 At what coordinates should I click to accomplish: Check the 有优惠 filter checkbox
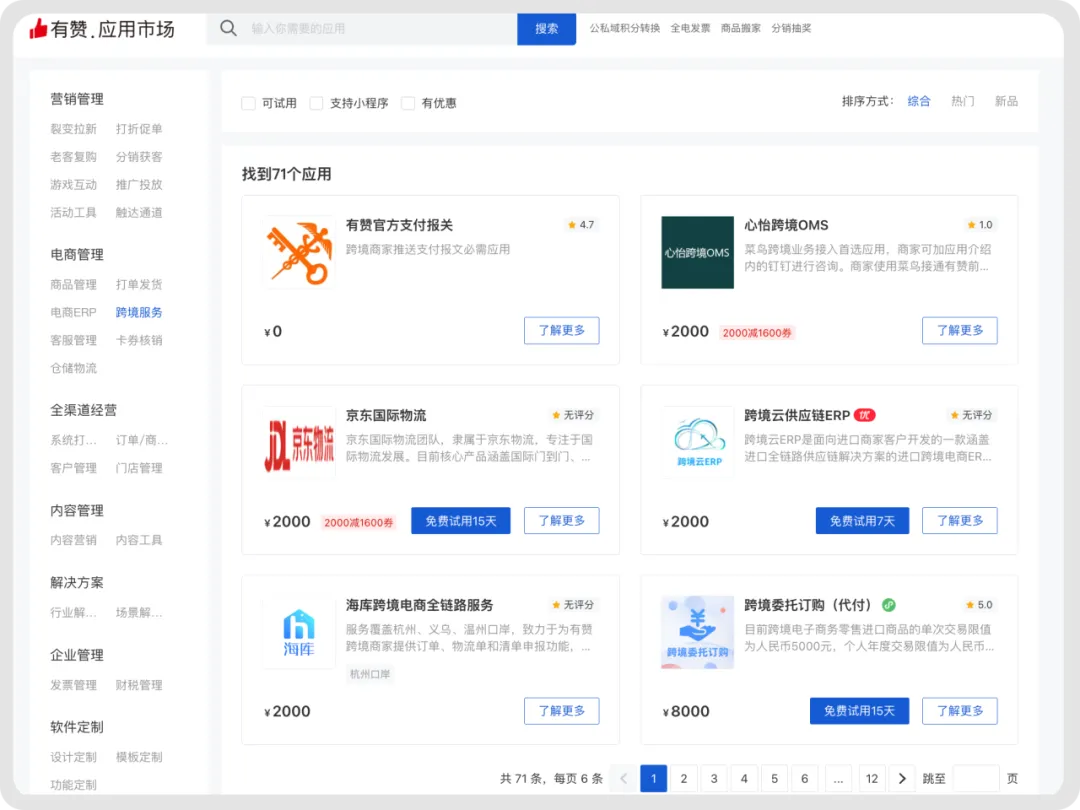(x=408, y=103)
